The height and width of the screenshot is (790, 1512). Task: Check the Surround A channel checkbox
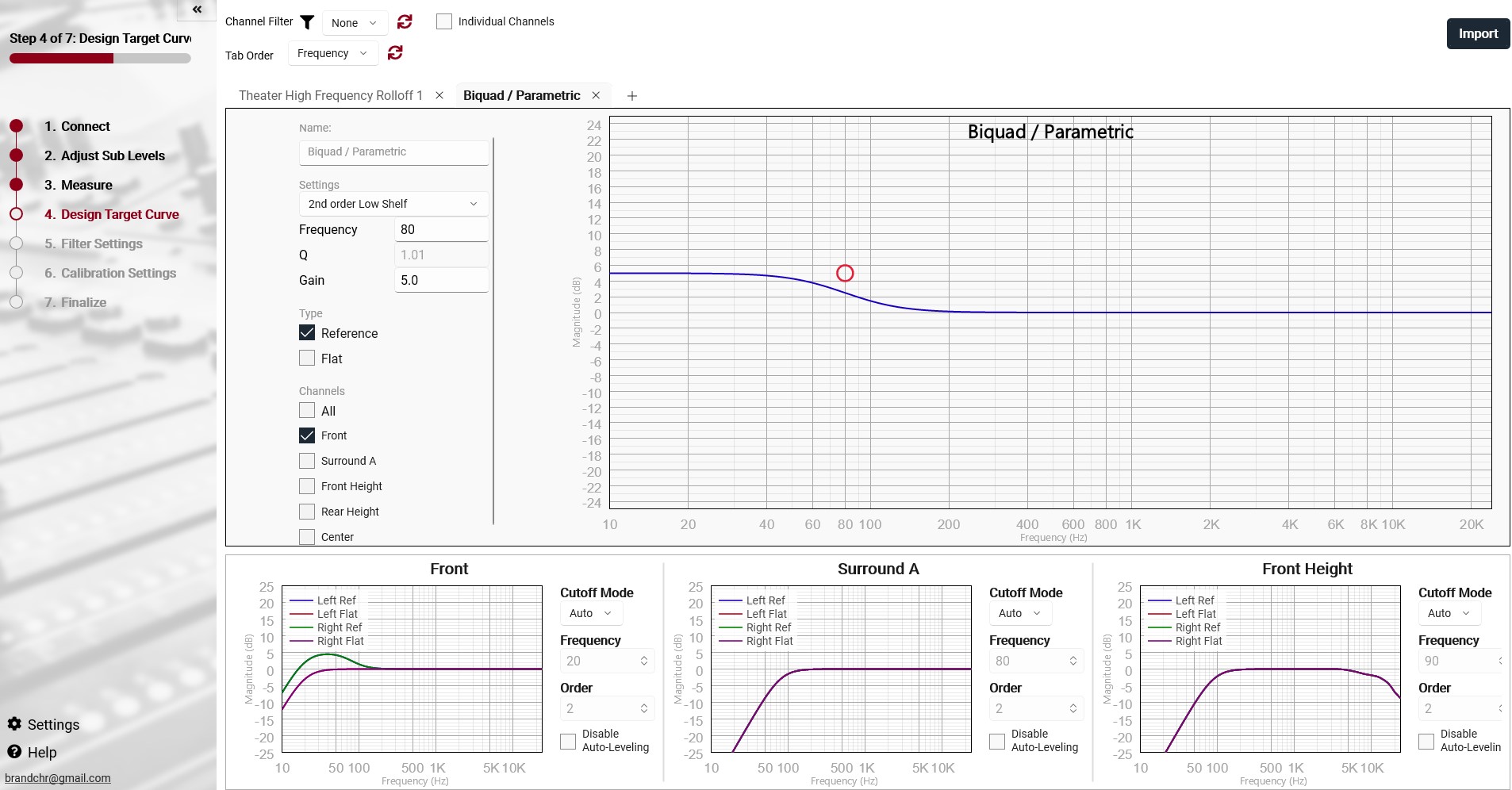307,461
